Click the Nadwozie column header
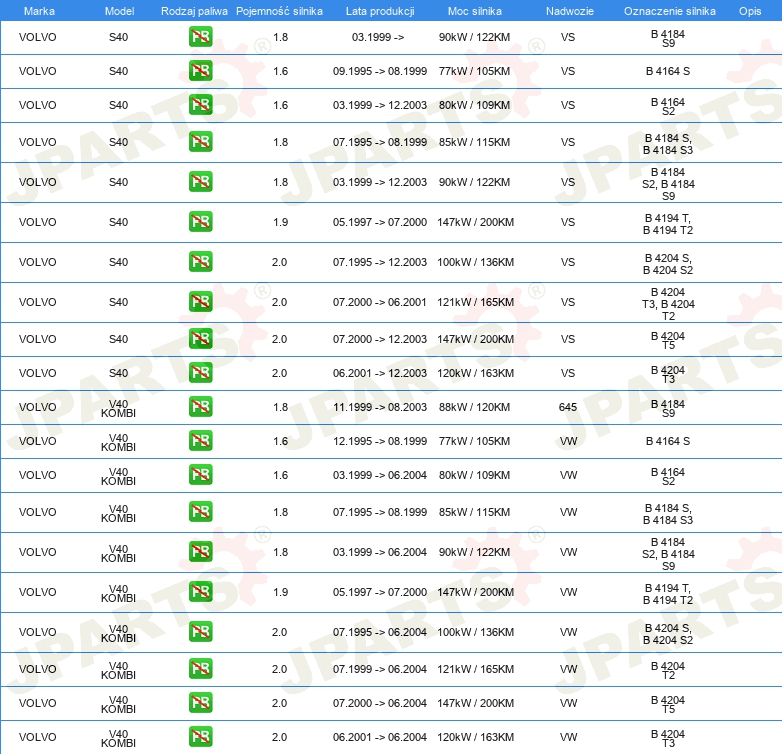 (570, 11)
